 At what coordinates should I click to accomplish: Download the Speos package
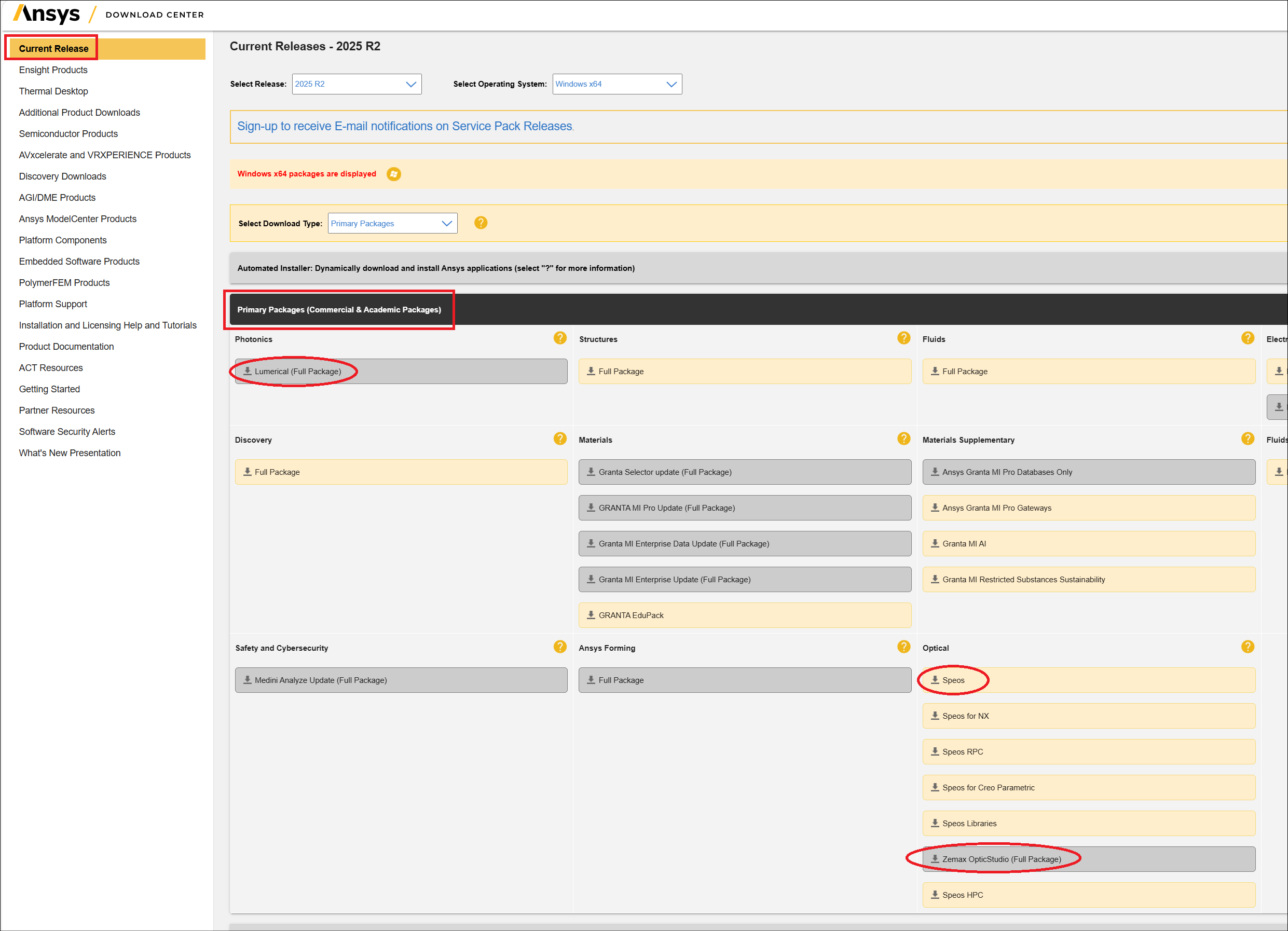pos(952,680)
